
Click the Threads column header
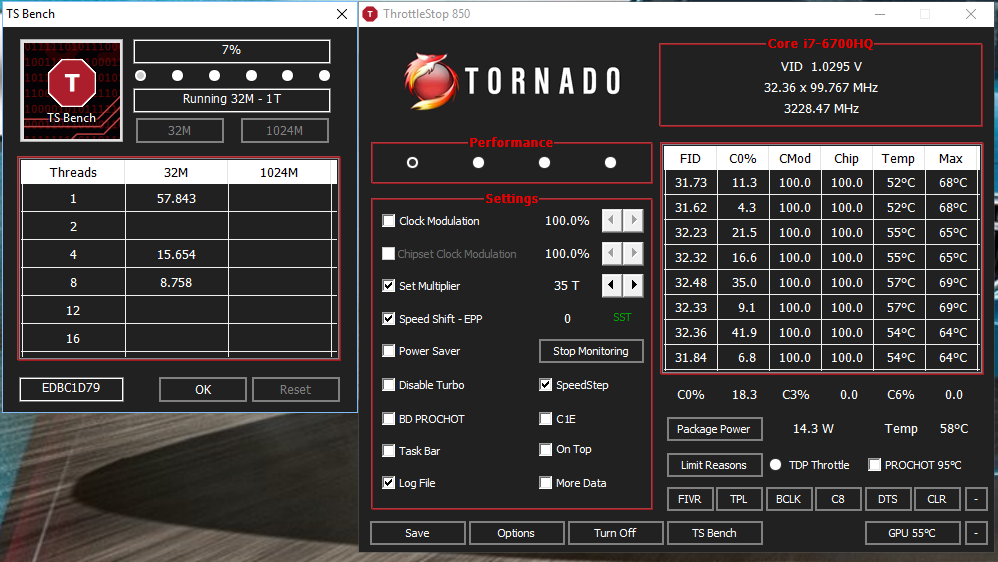point(73,172)
